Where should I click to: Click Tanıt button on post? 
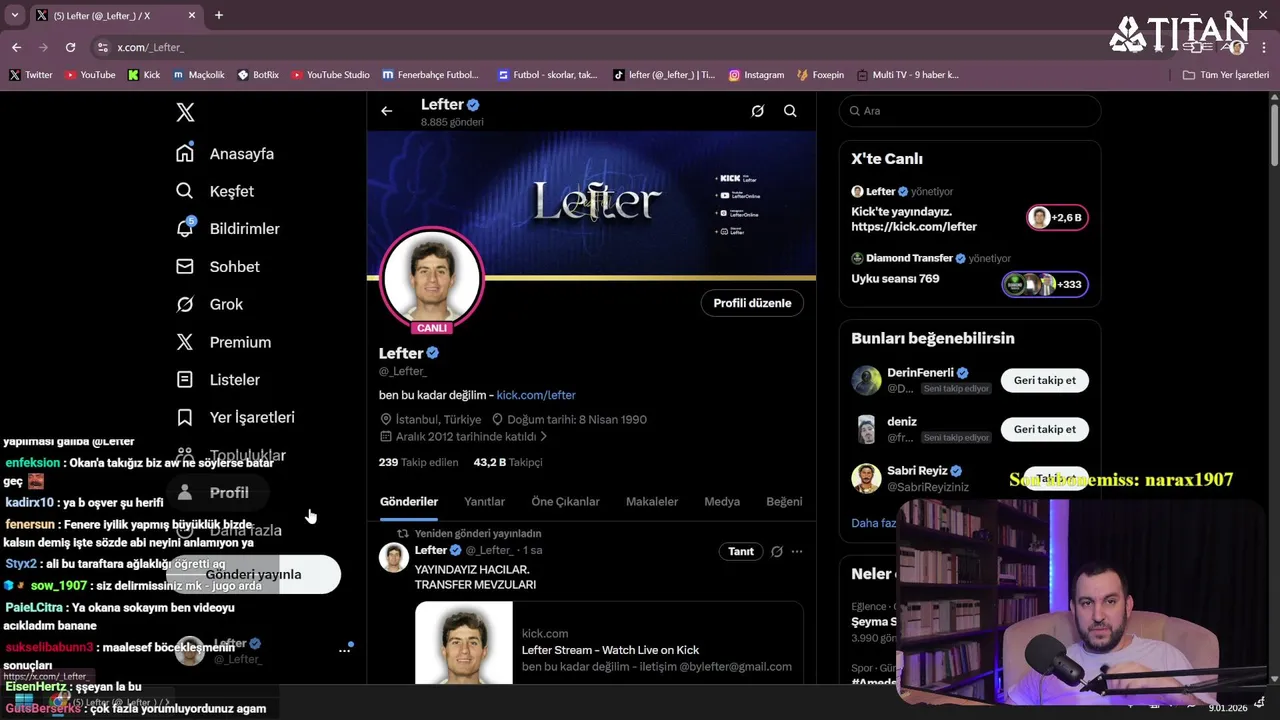pyautogui.click(x=741, y=551)
